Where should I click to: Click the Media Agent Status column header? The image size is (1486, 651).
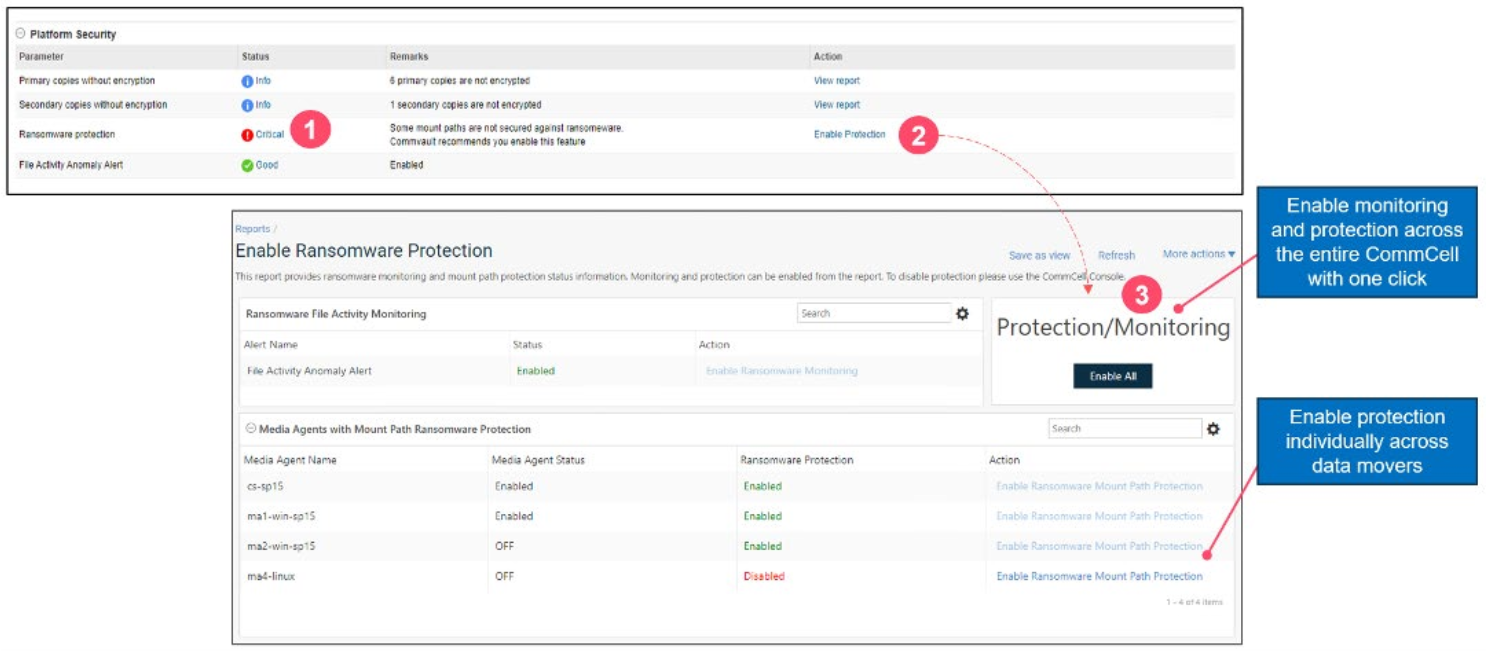[538, 460]
